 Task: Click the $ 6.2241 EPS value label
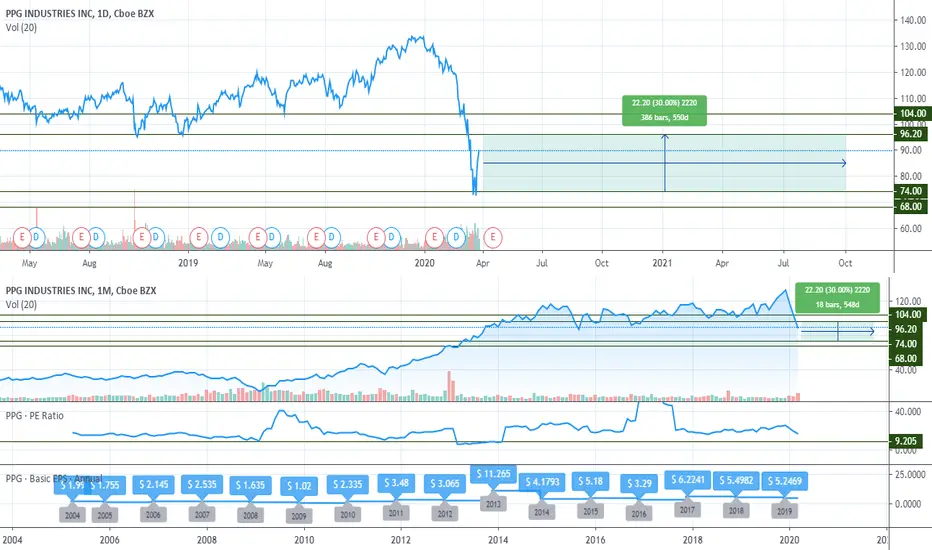[688, 479]
